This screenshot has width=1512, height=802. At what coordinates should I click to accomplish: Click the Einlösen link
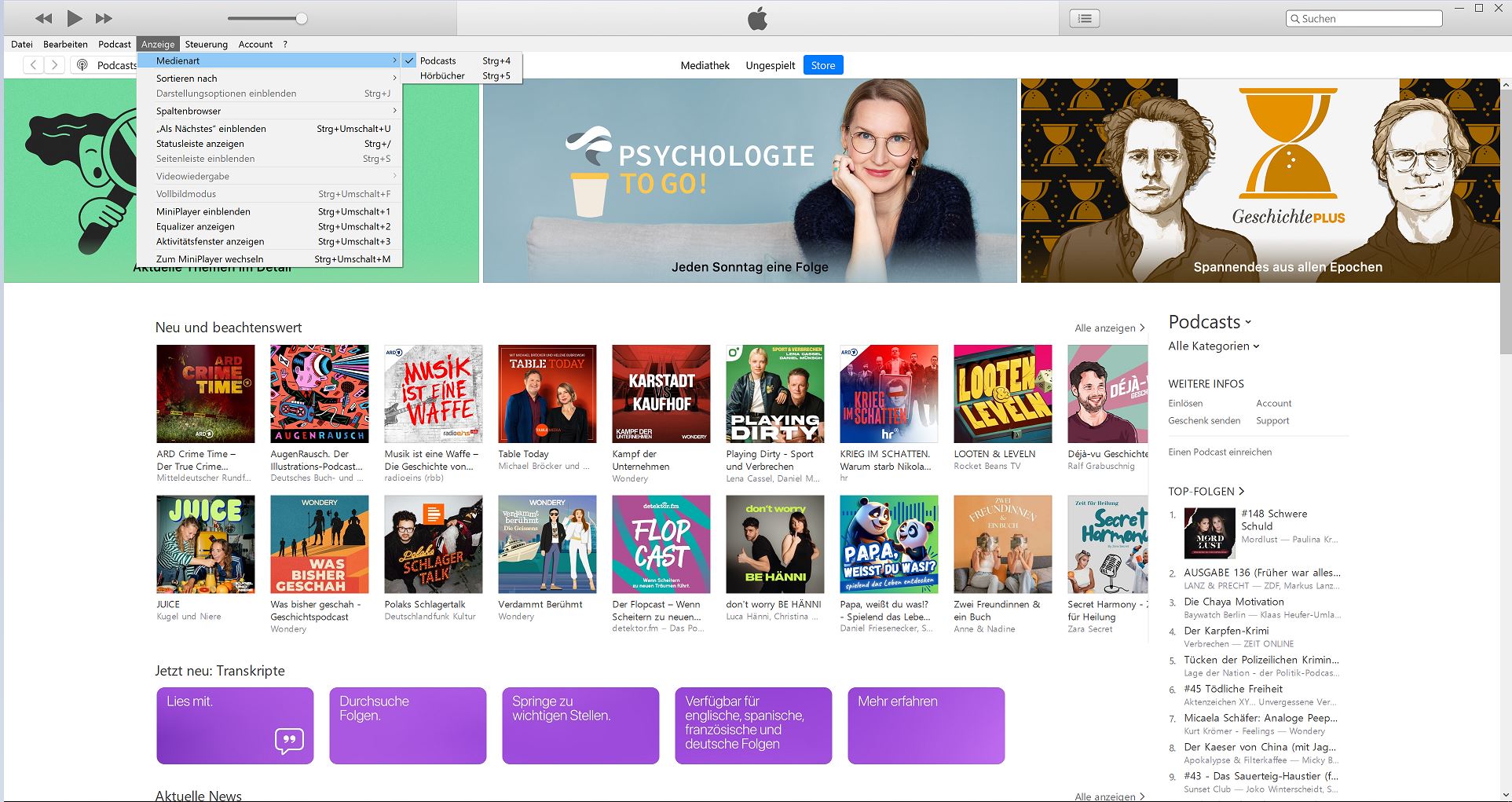coord(1185,403)
